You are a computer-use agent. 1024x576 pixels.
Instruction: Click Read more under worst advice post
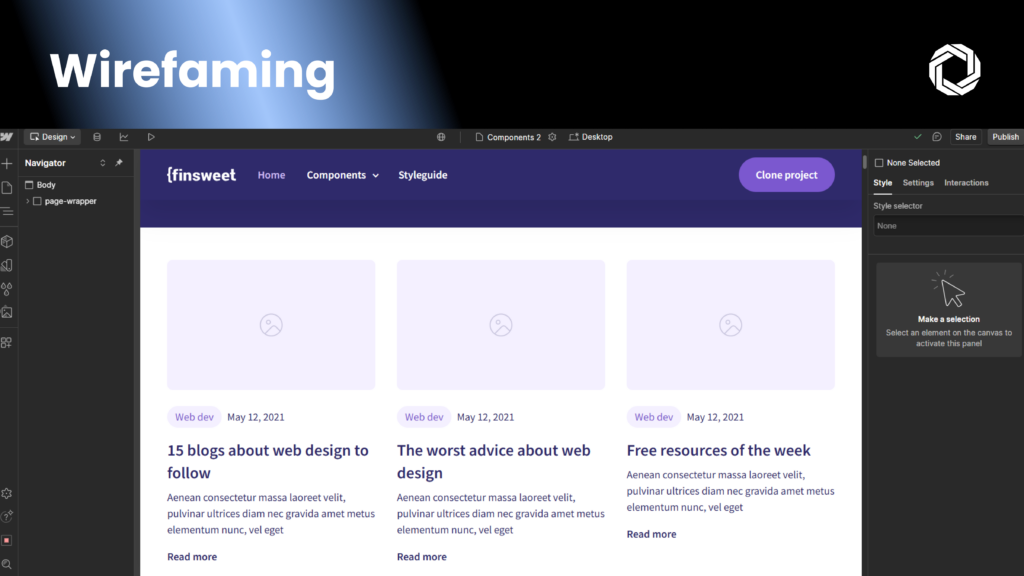422,556
